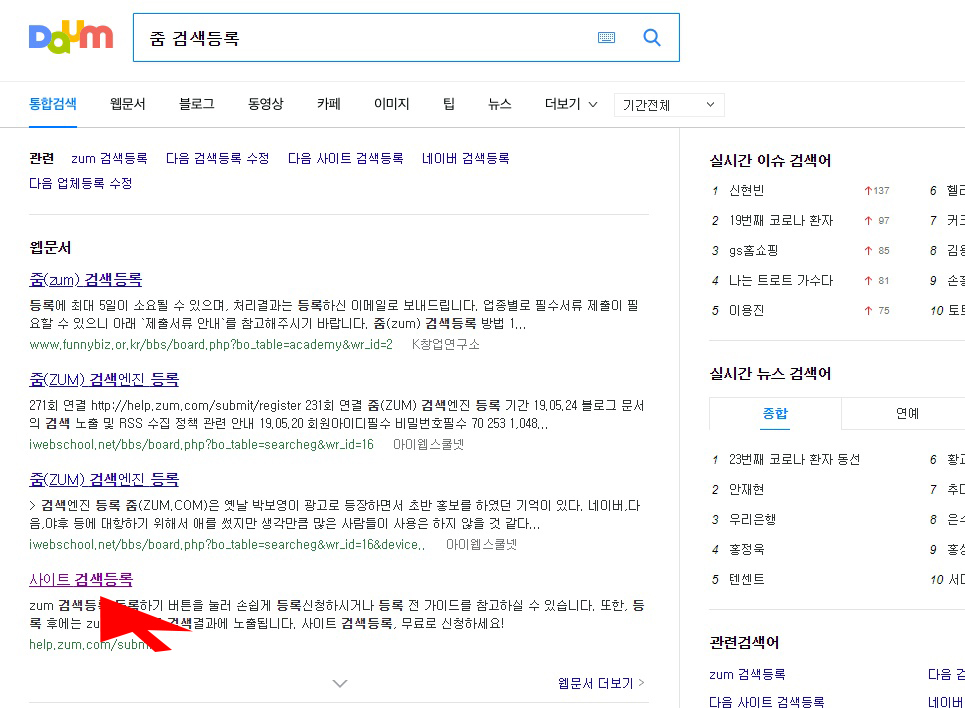Go to the 뉴스 tab

click(x=500, y=104)
